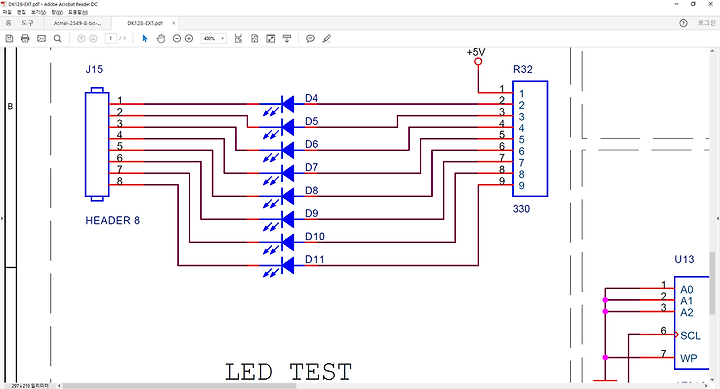Click the Fit width scrolling icon
This screenshot has width=720, height=389.
pyautogui.click(x=238, y=39)
